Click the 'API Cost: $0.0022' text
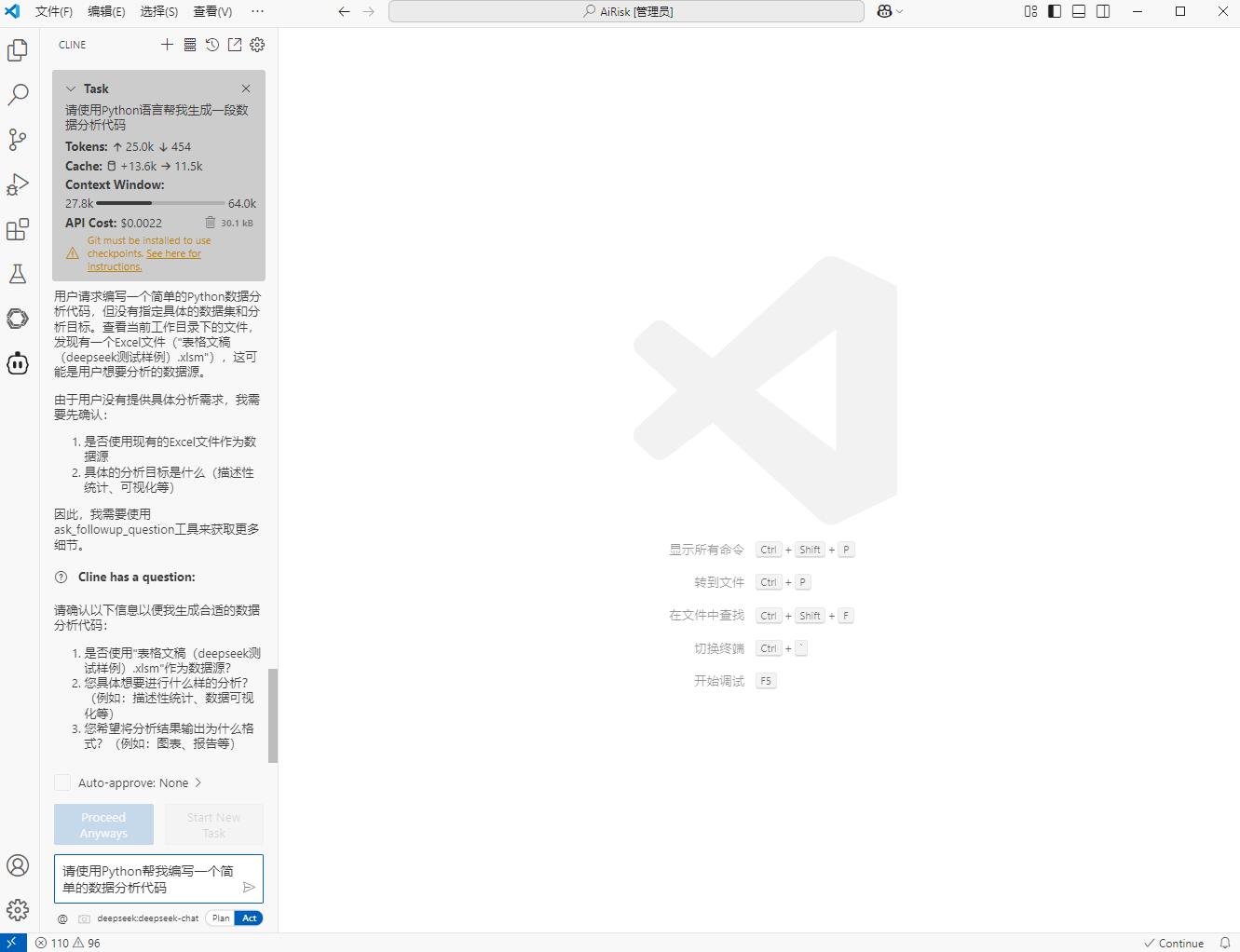Viewport: 1240px width, 952px height. click(114, 223)
